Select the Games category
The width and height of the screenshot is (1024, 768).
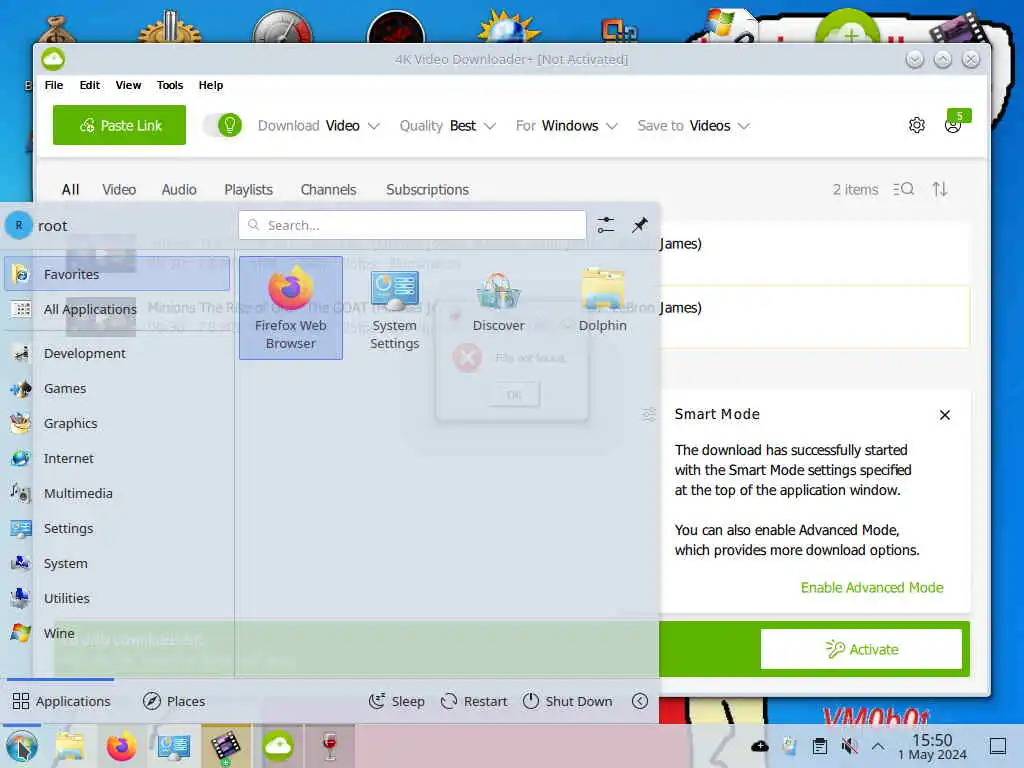pyautogui.click(x=117, y=389)
